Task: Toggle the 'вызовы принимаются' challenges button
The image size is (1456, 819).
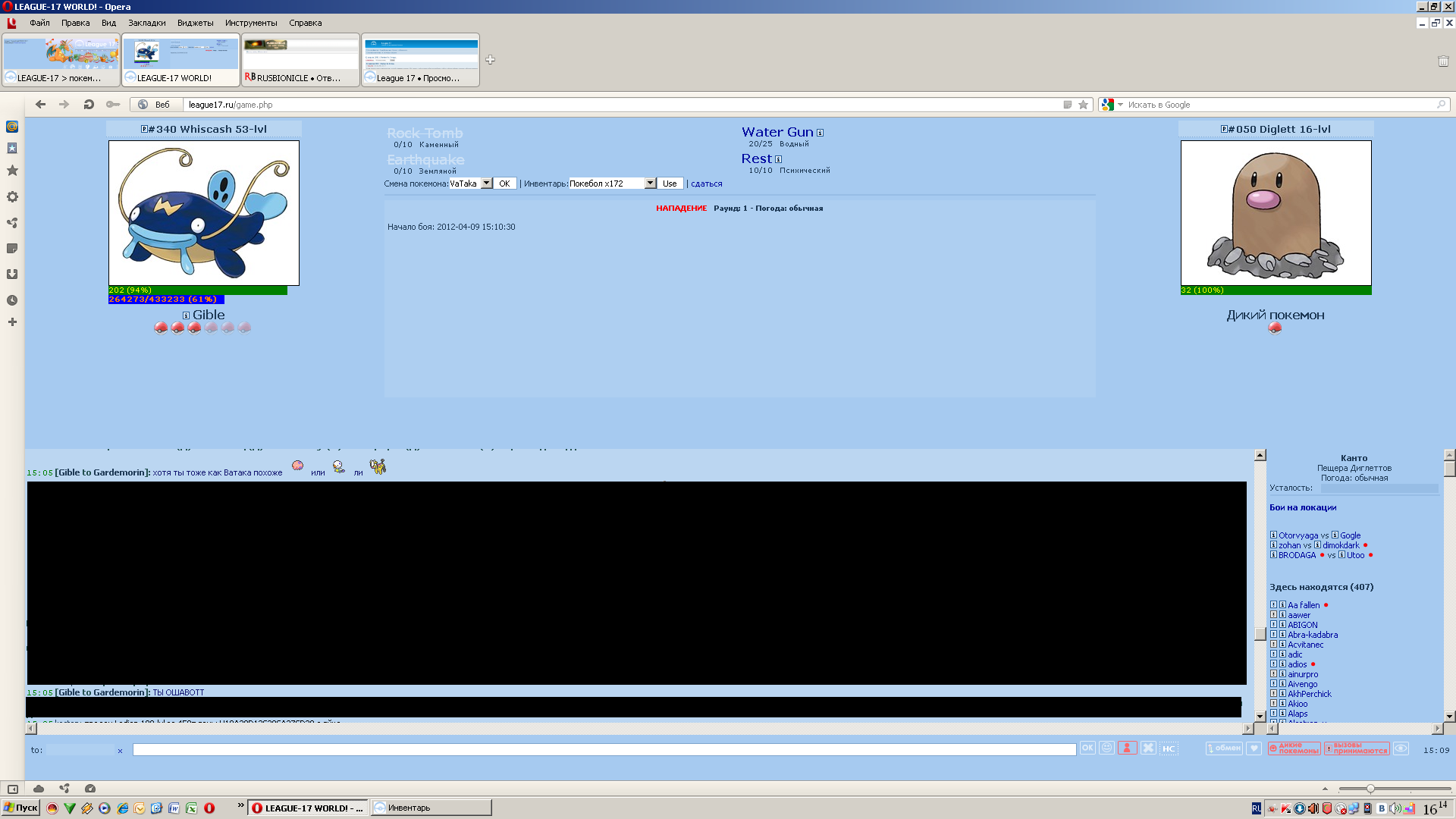Action: (1357, 748)
